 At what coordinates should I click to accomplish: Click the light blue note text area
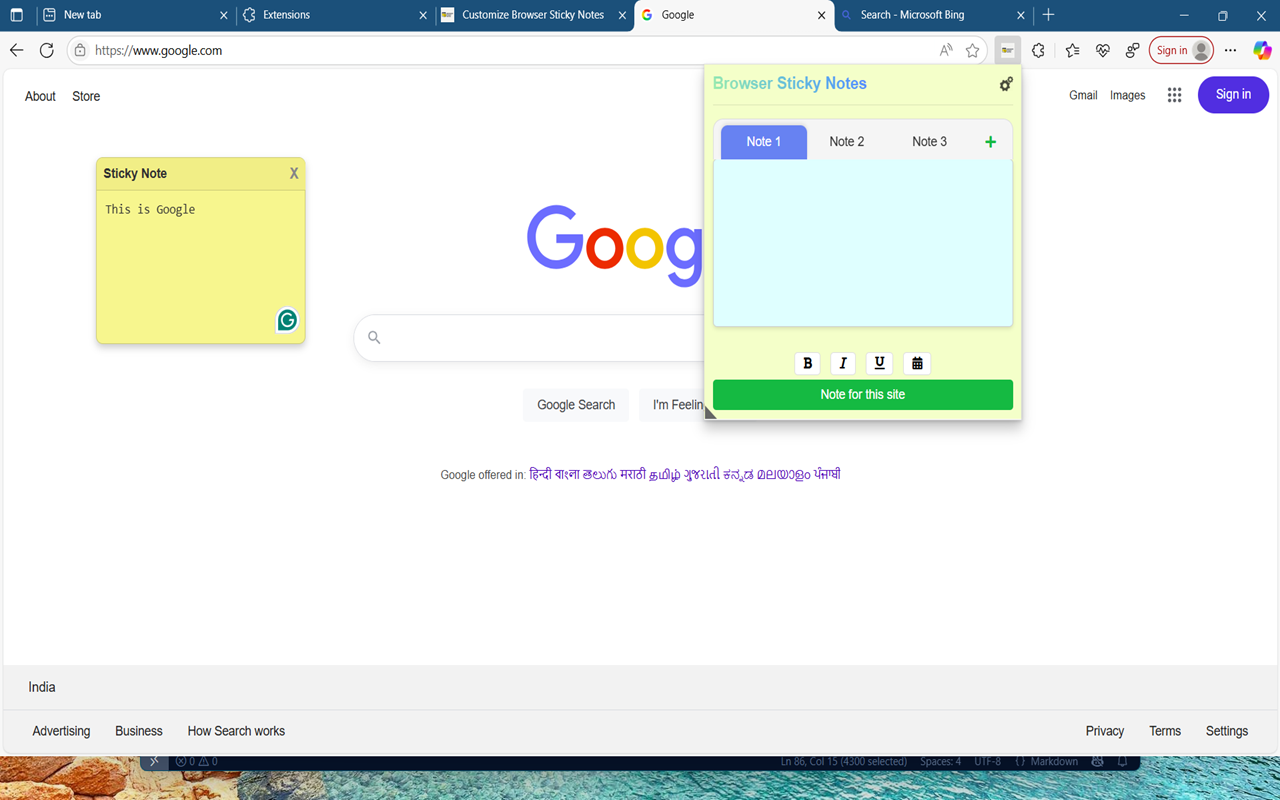[863, 243]
